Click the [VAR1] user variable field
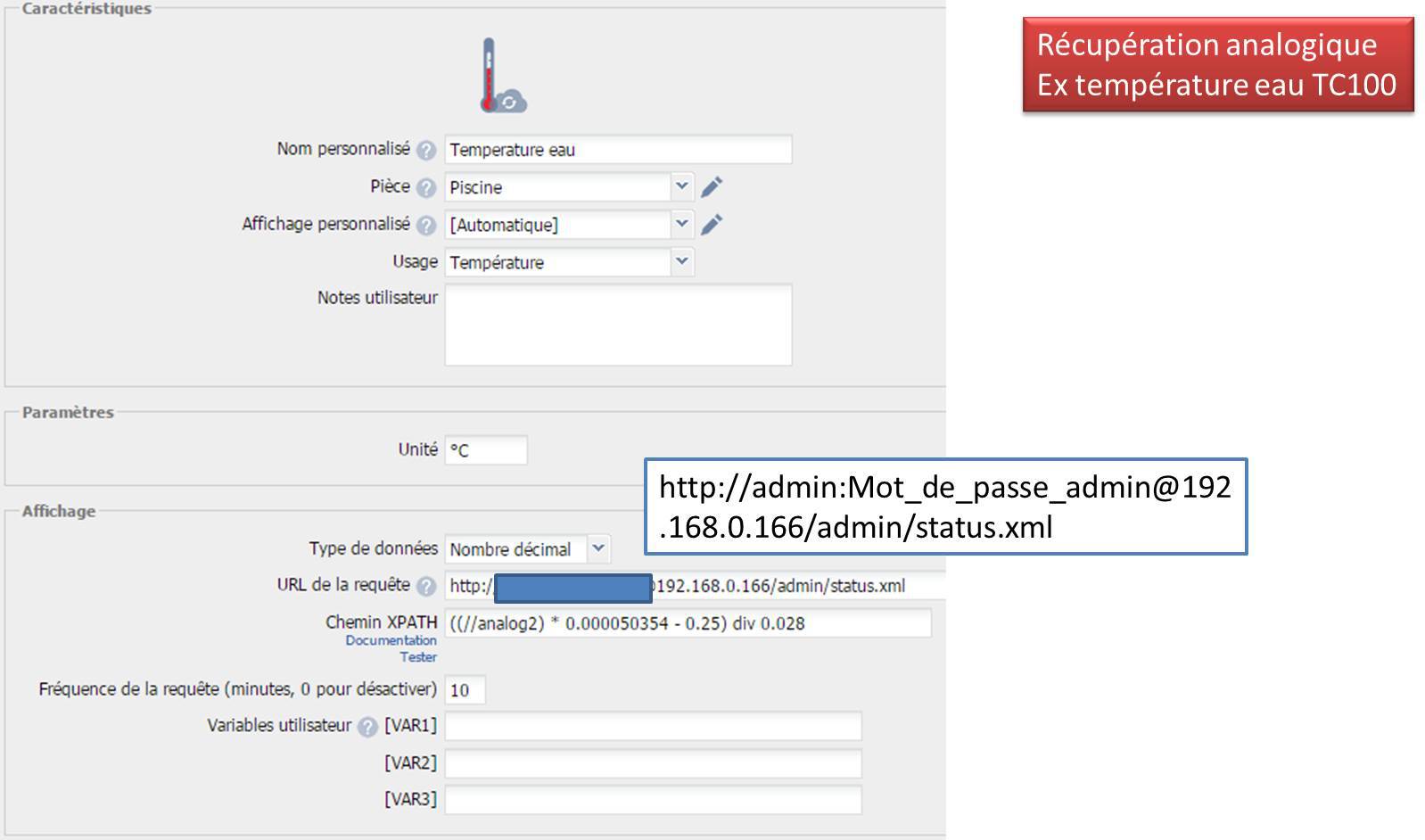The height and width of the screenshot is (840, 1425). click(x=653, y=726)
